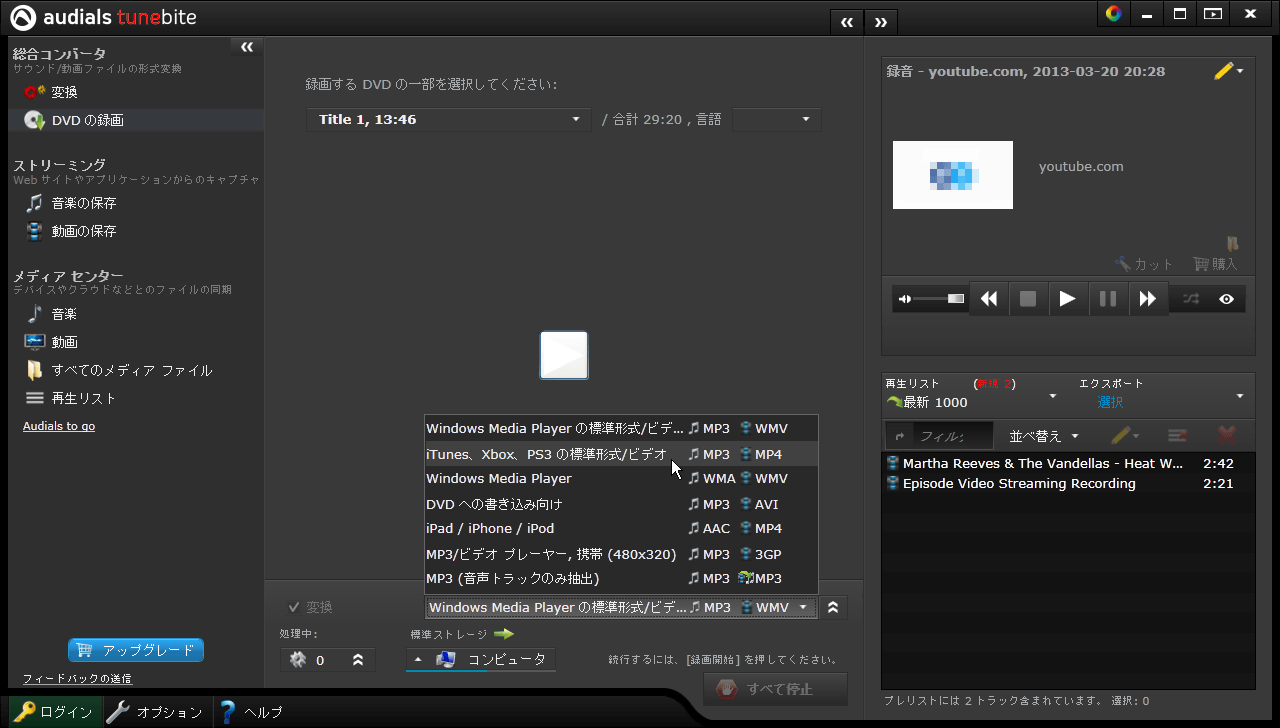Image resolution: width=1280 pixels, height=728 pixels.
Task: Select Windows Media Player WMA WMV option
Action: (621, 478)
